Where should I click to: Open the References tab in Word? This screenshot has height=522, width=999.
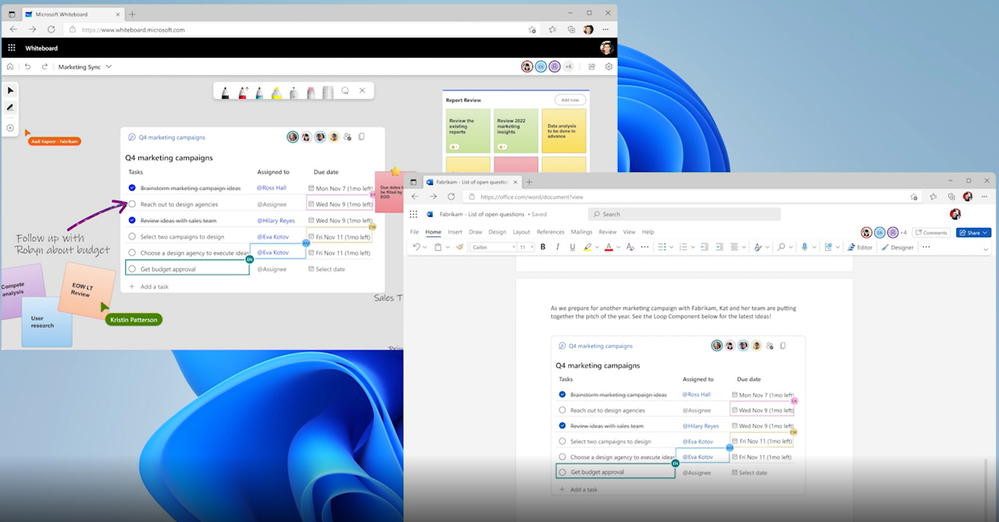point(550,232)
